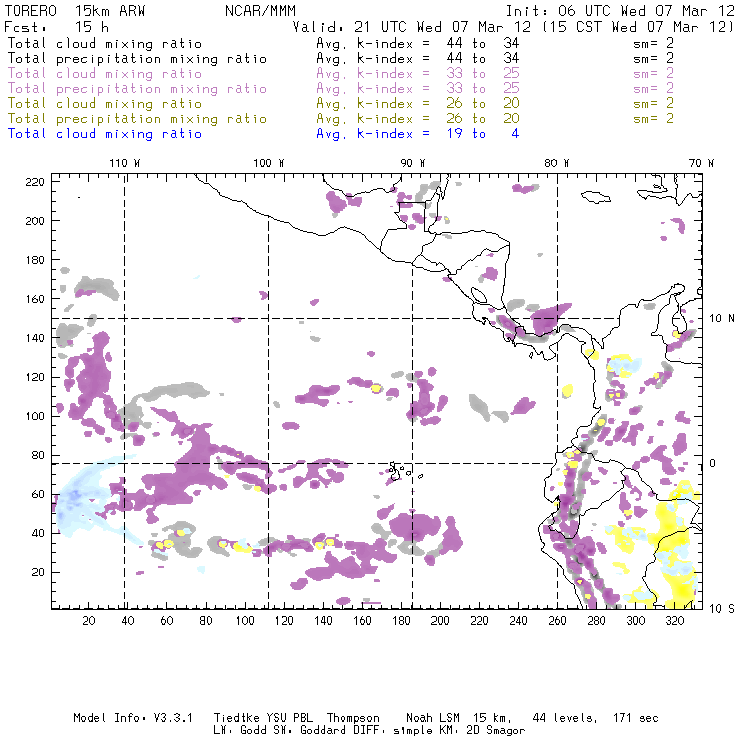Viewport: 740px width, 740px height.
Task: Click the "Fcst: 15 h" forecast hour text
Action: tap(57, 27)
